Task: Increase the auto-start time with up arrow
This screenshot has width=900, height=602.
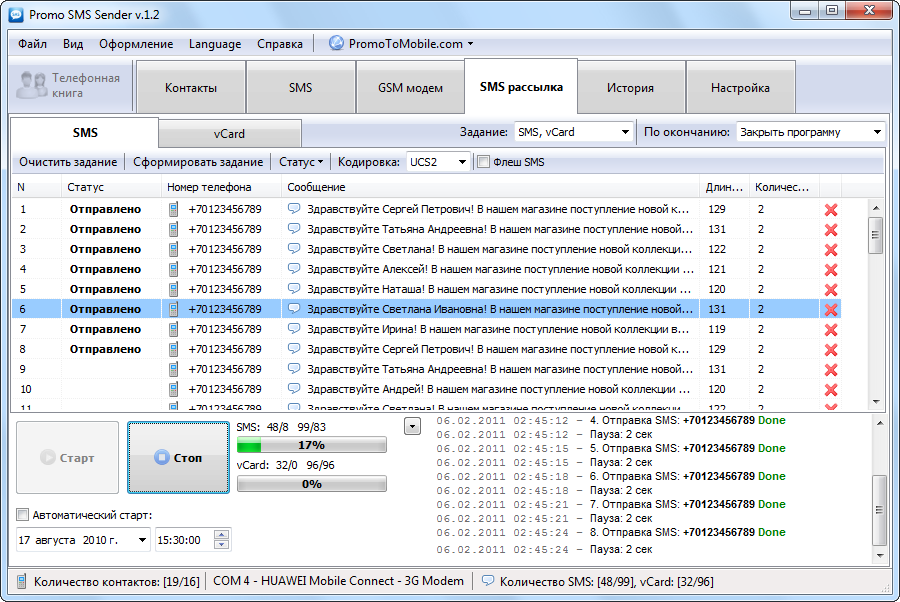Action: point(222,535)
